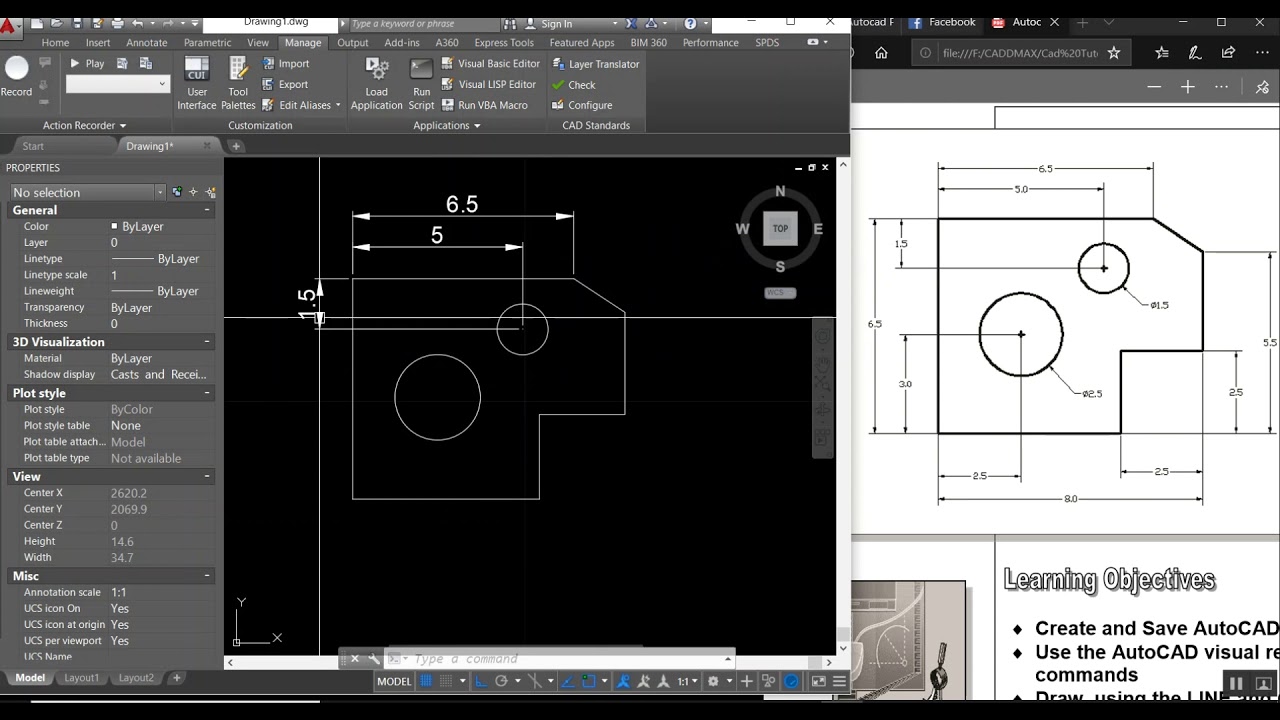Open the User Interface CUI editor

click(197, 83)
